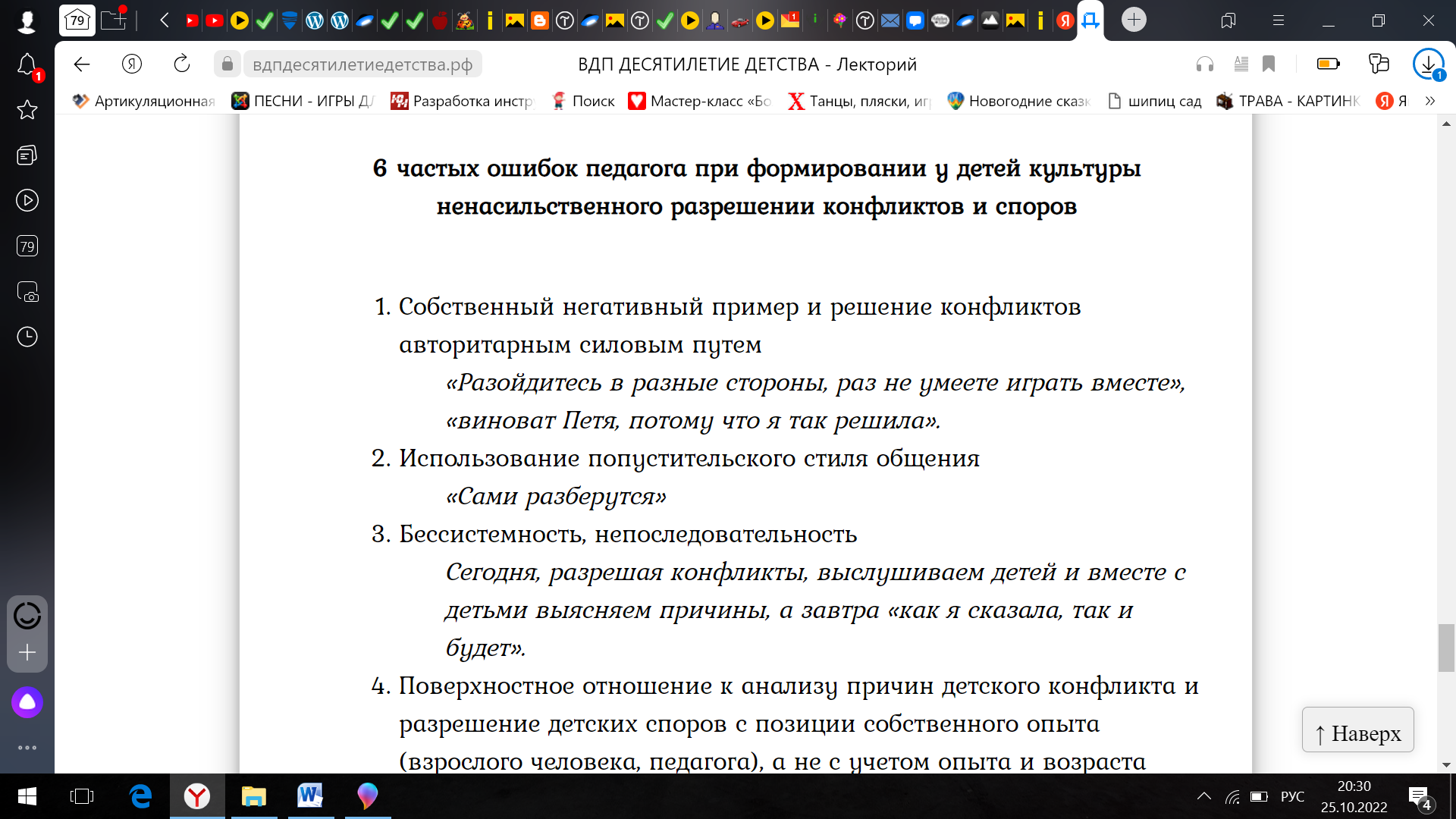
Task: Open Alice purple voice assistant
Action: point(27,702)
